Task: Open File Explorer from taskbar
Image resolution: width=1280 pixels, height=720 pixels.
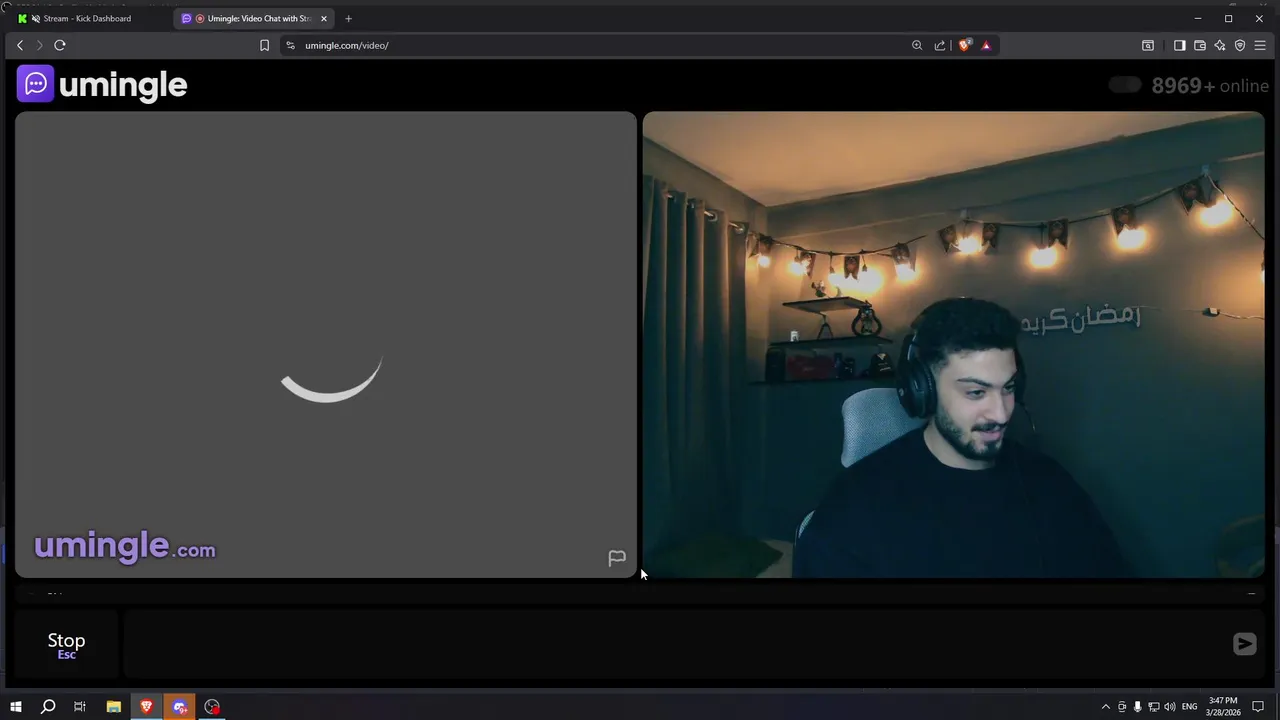Action: click(x=113, y=707)
